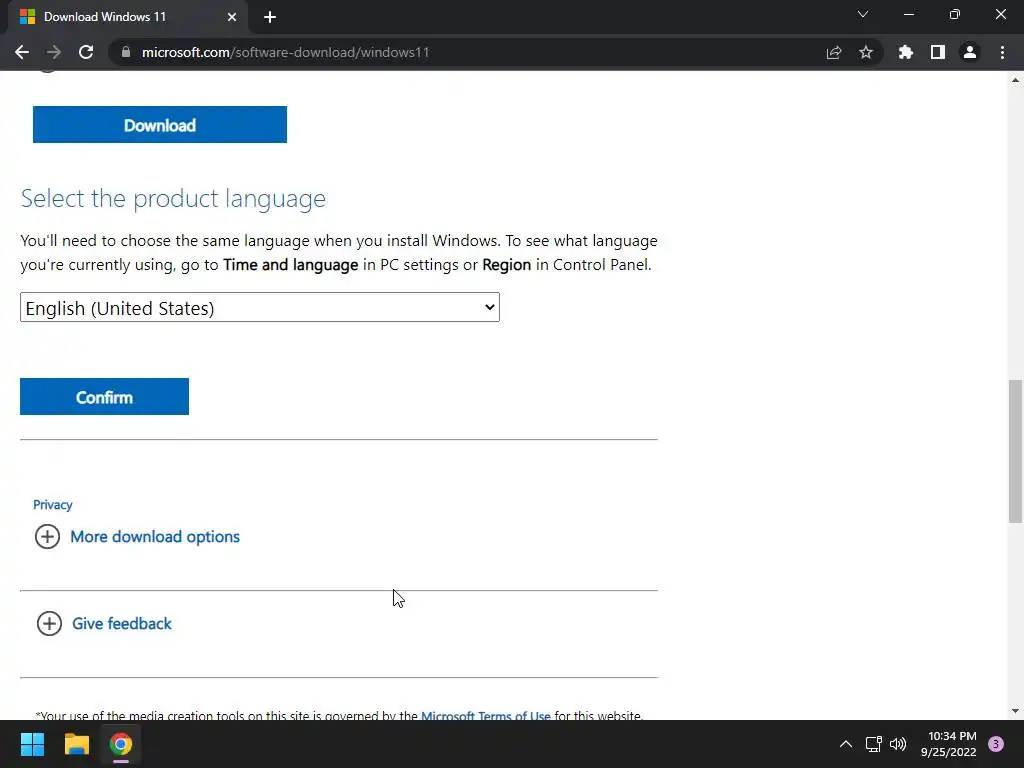Restore down the Chrome window
The image size is (1024, 768).
tap(955, 14)
